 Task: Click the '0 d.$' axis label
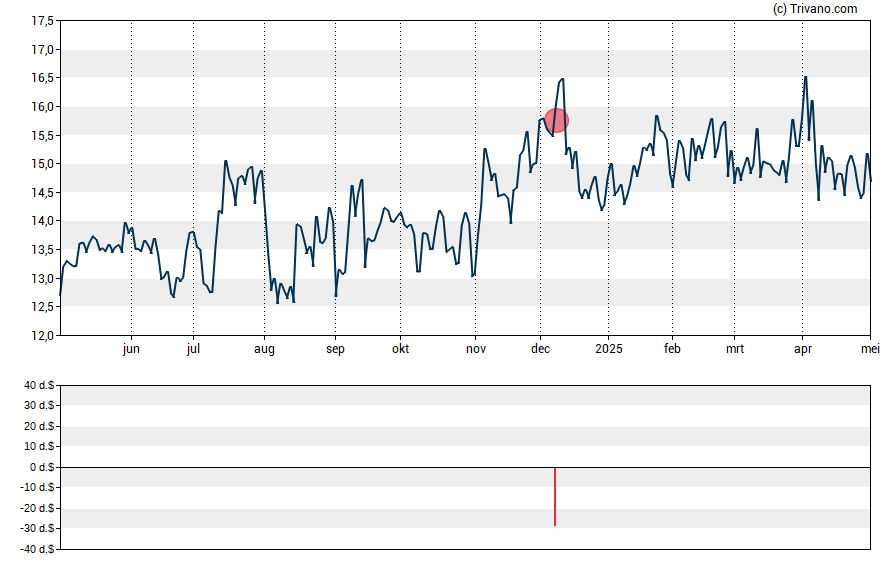pyautogui.click(x=42, y=467)
